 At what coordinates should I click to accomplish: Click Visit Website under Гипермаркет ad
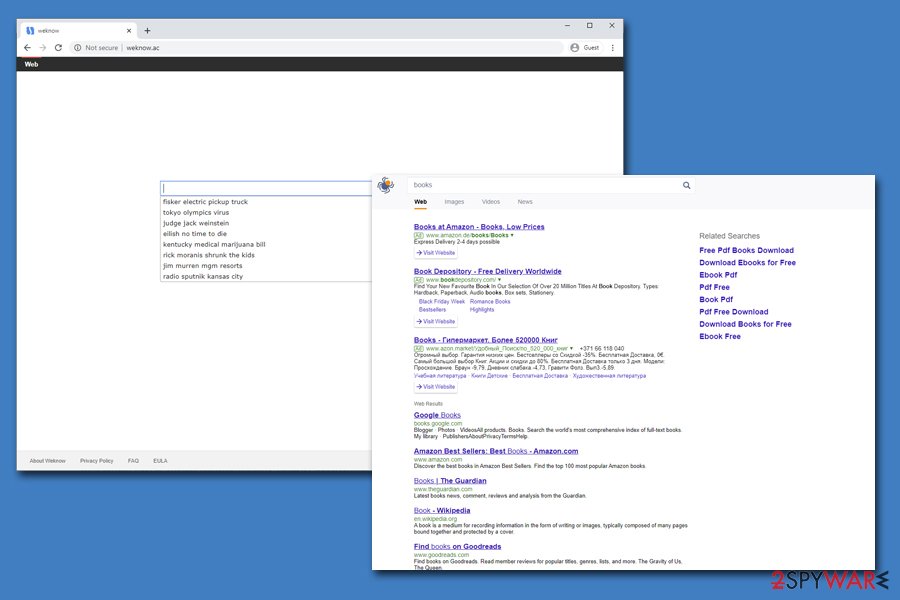point(436,387)
